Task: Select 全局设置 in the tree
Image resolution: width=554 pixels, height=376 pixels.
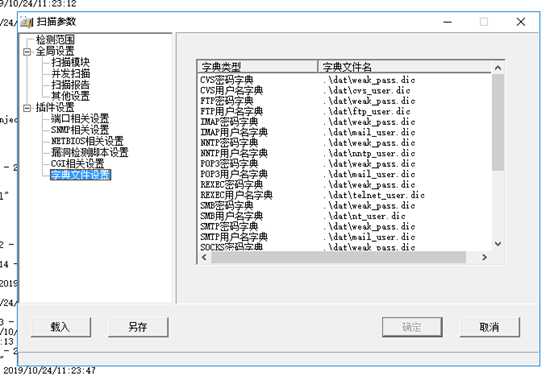Action: point(55,51)
